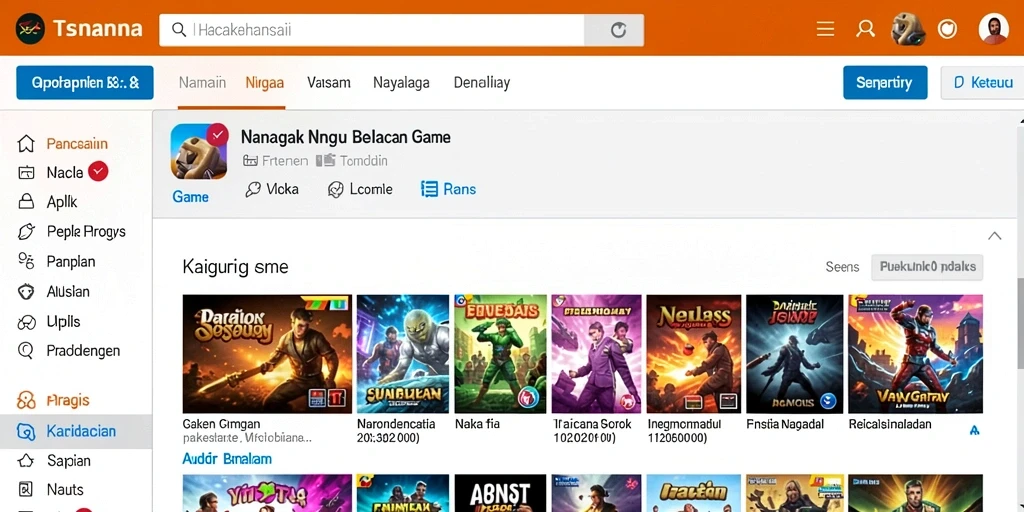Switch to the Nayalaga tab
The width and height of the screenshot is (1024, 512).
click(401, 83)
